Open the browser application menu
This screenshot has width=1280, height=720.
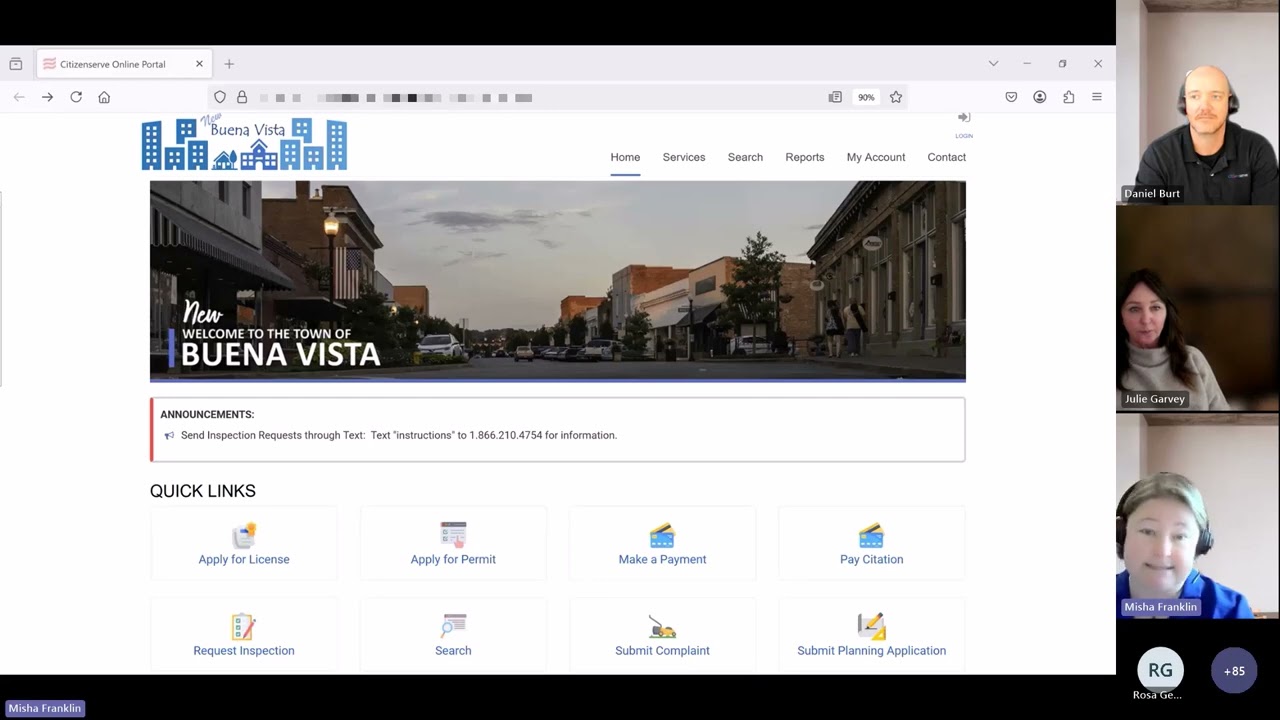click(x=1097, y=97)
